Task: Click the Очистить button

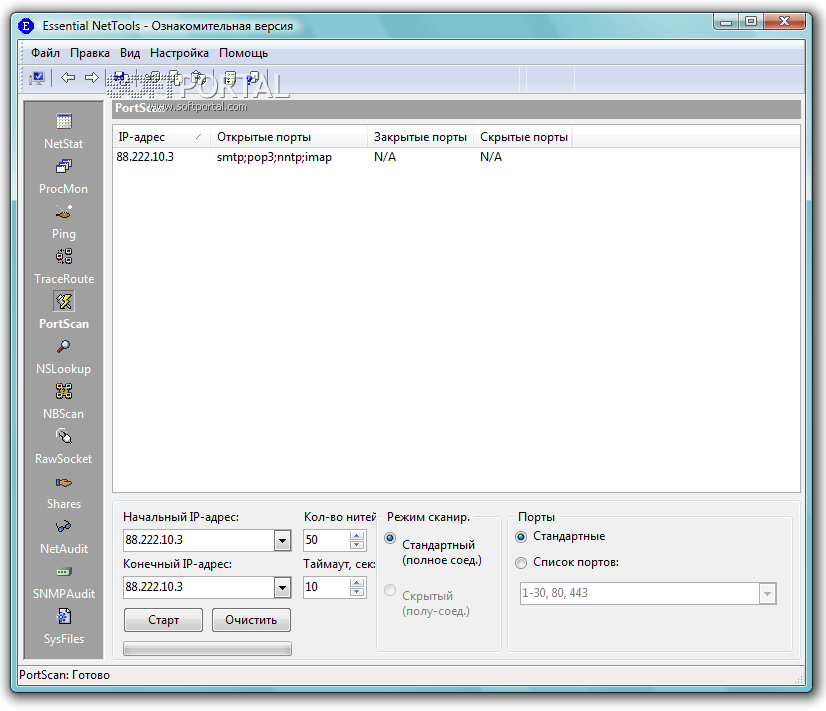Action: point(251,620)
